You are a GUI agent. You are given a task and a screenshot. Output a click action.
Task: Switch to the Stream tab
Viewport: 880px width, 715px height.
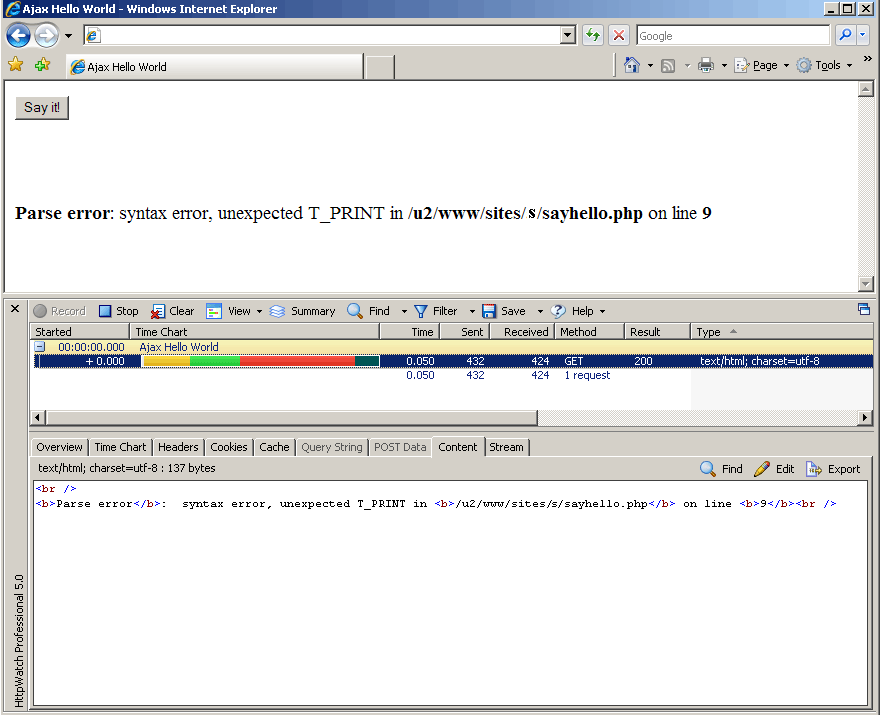(x=506, y=447)
